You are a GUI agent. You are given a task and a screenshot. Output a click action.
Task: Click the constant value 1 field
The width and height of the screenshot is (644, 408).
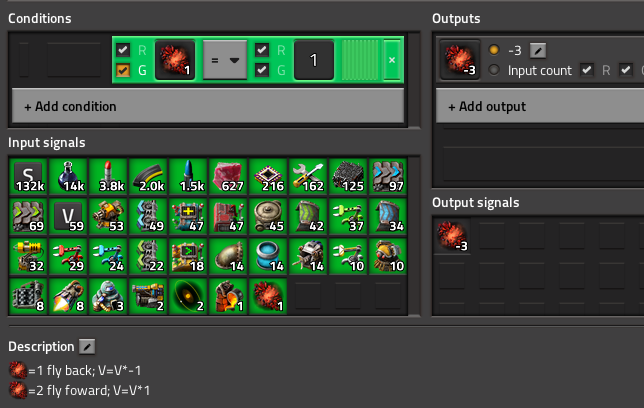point(314,60)
